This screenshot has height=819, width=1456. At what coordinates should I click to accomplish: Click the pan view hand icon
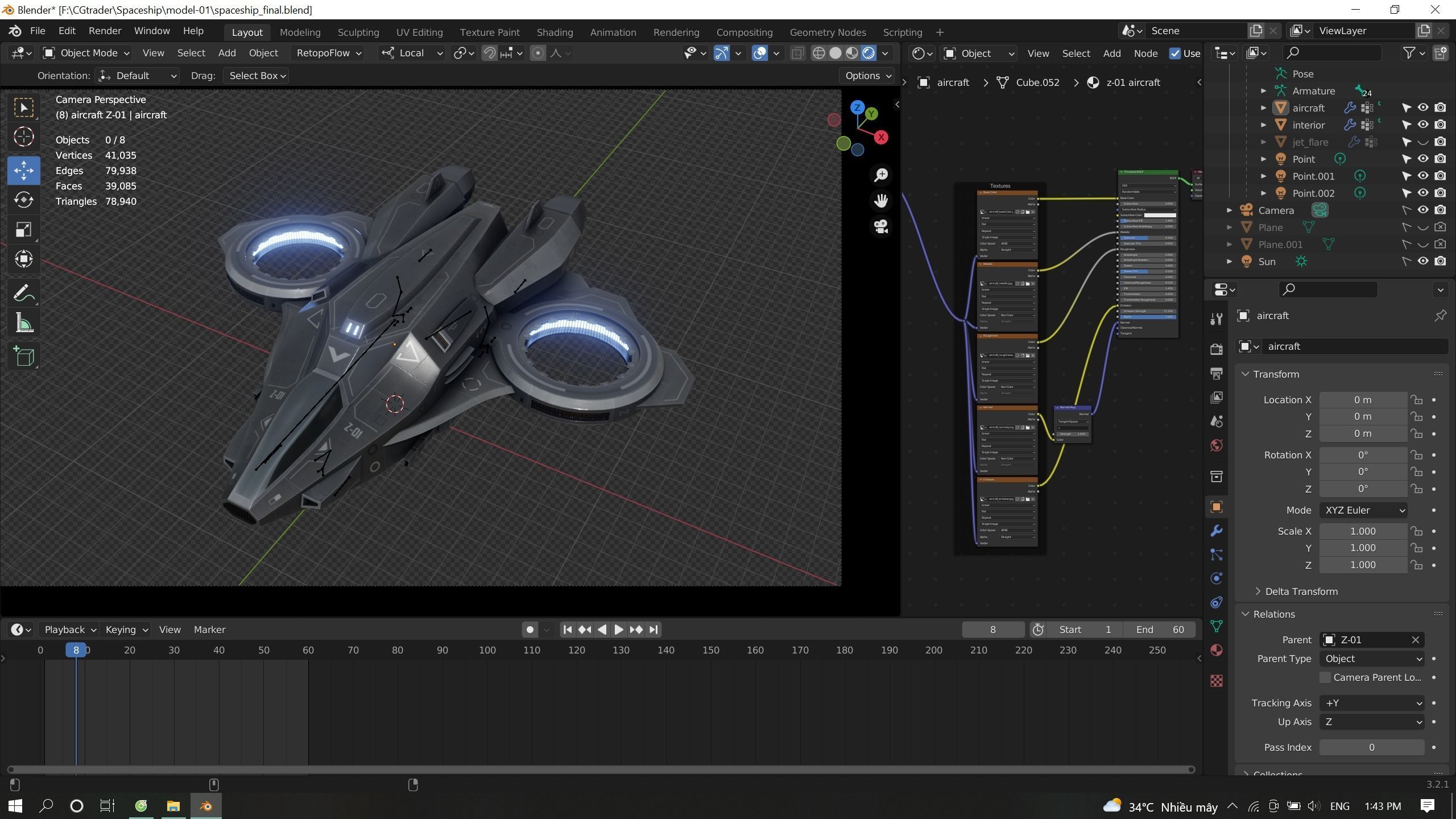click(x=881, y=200)
